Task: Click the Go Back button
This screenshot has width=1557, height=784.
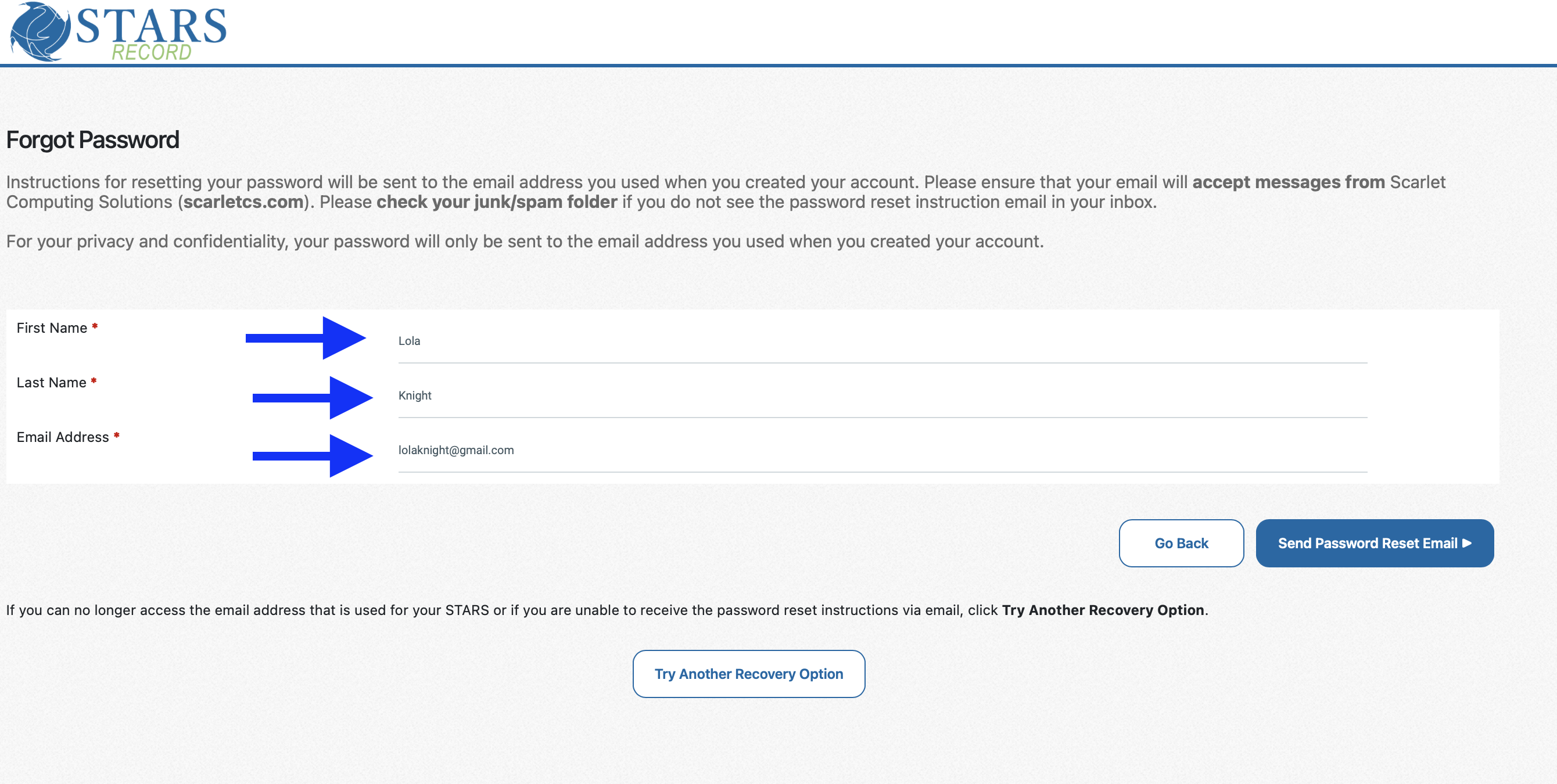Action: point(1181,543)
